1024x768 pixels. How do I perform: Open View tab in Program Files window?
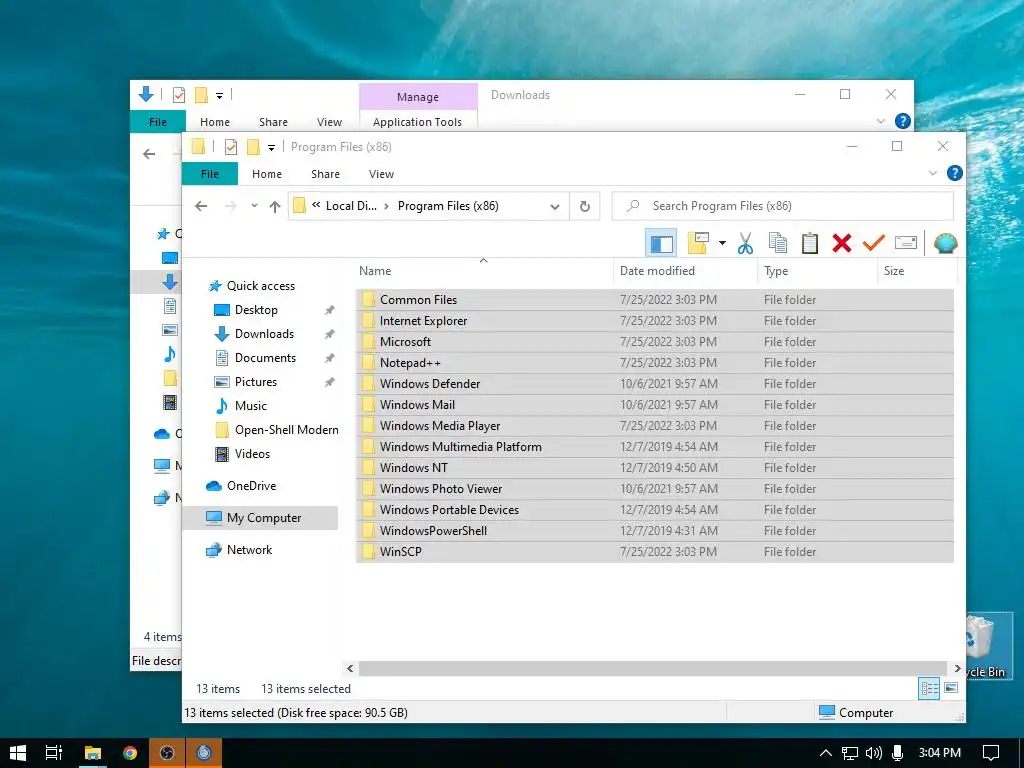click(x=381, y=174)
